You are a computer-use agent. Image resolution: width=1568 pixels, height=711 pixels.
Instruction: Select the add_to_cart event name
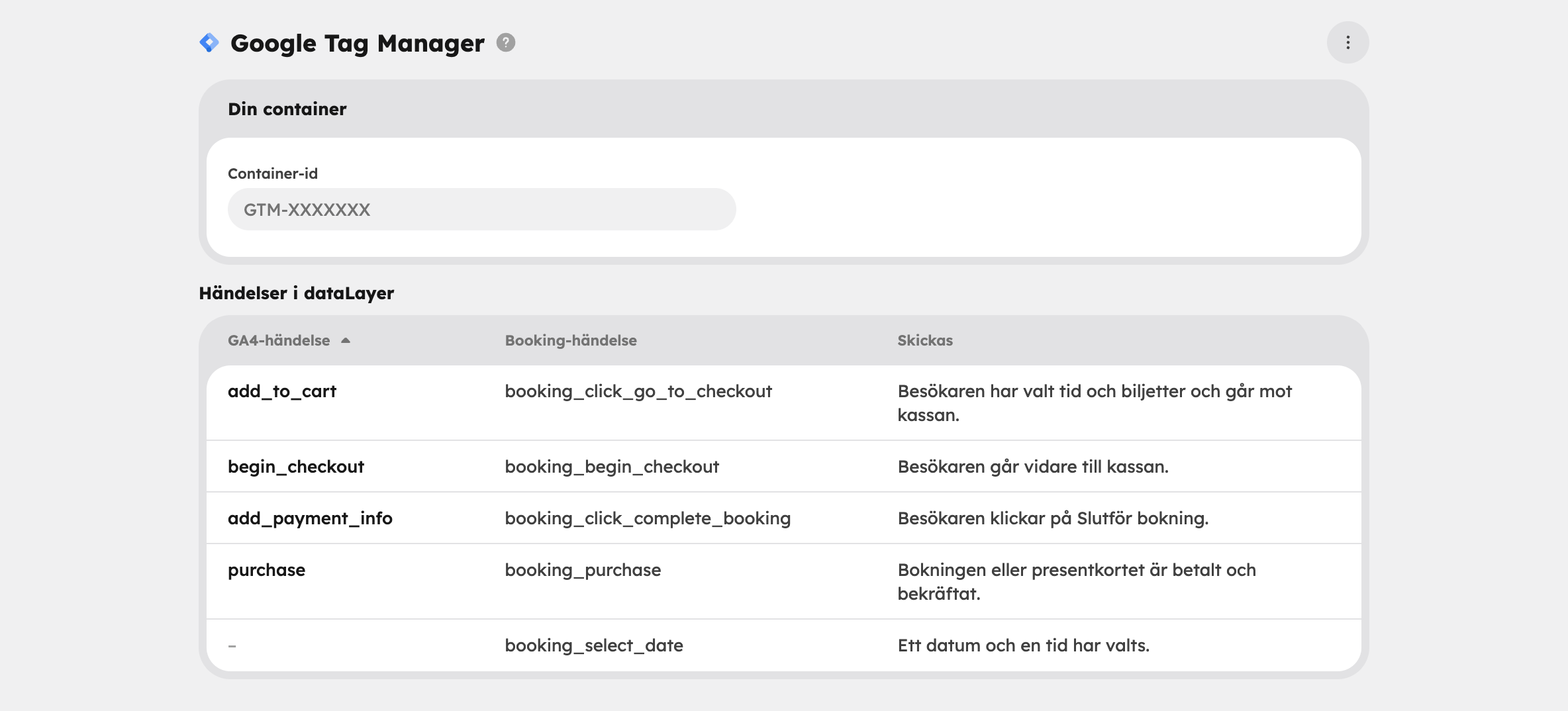282,391
